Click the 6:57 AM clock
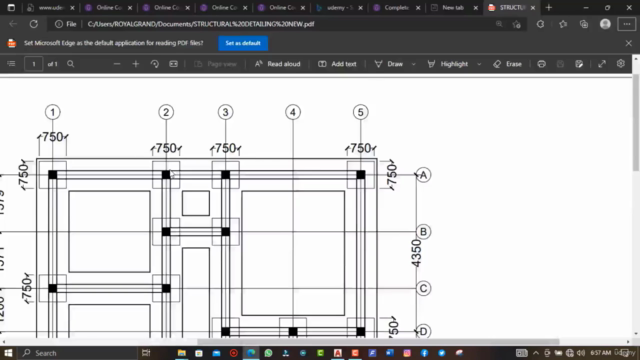This screenshot has width=640, height=360. 600,353
